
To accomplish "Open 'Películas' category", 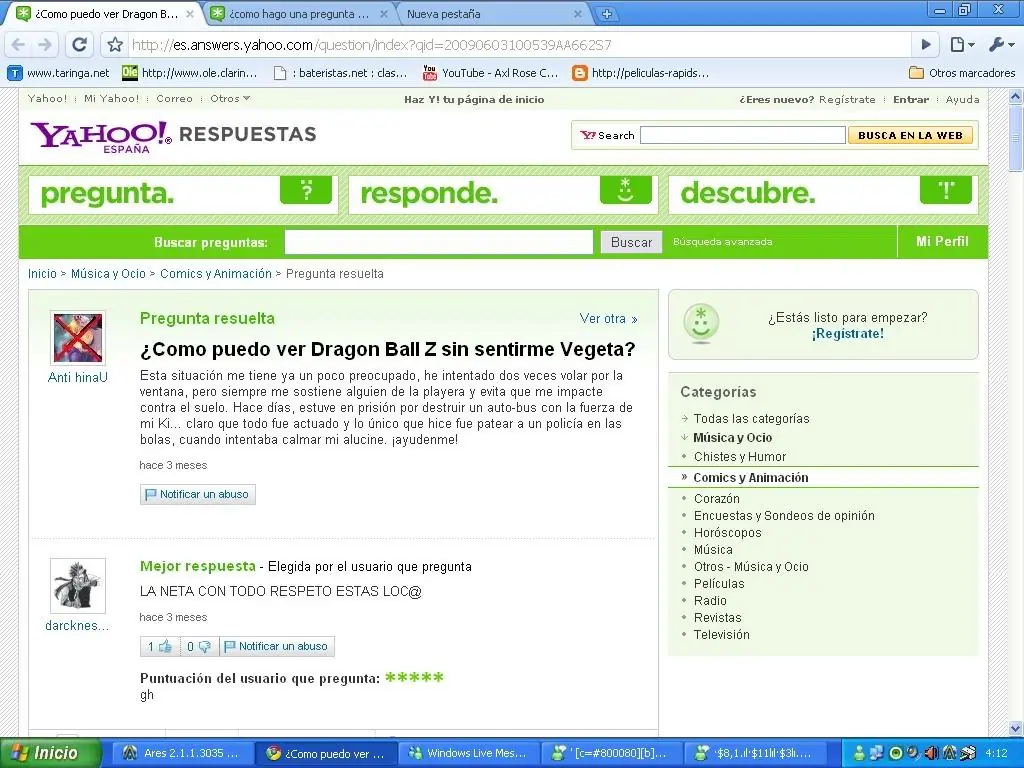I will pos(719,584).
